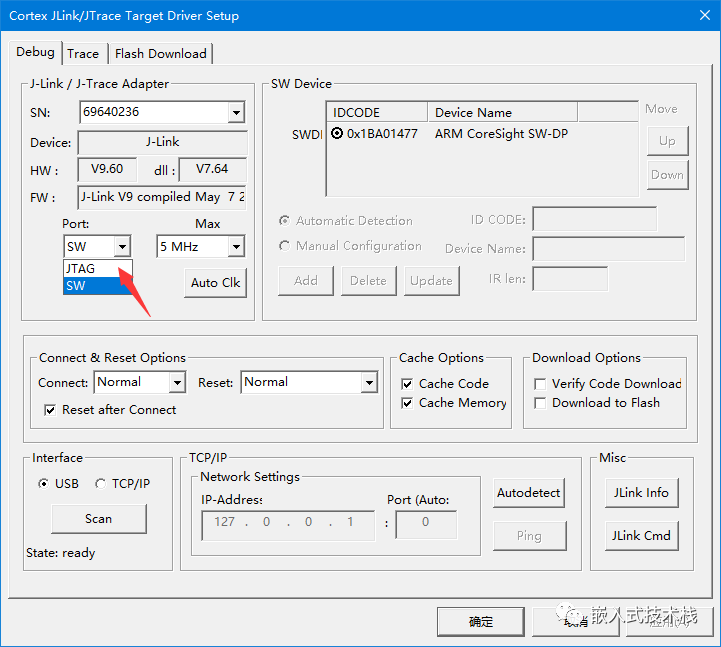This screenshot has height=647, width=721.
Task: Choose Automatic Detection radio option
Action: pyautogui.click(x=285, y=221)
